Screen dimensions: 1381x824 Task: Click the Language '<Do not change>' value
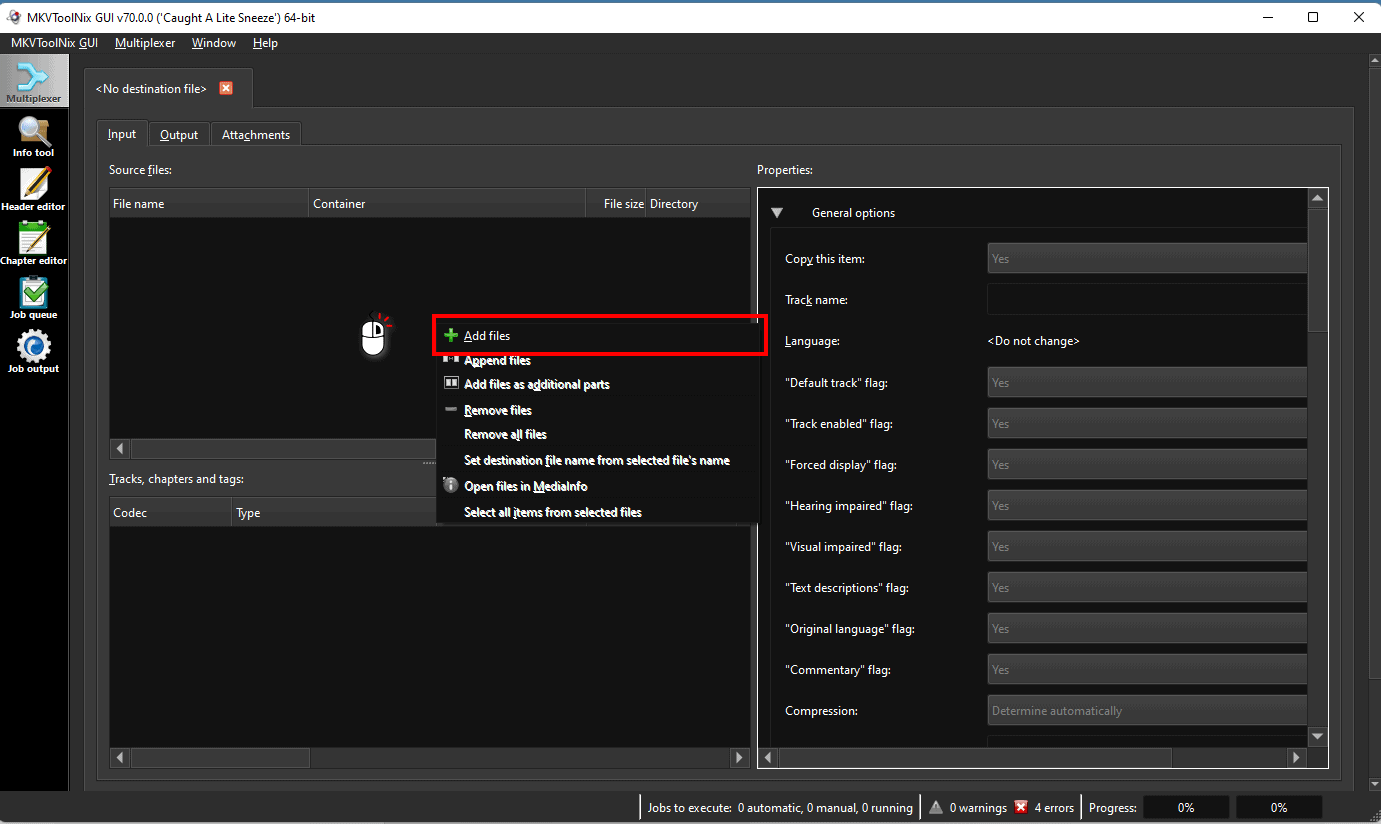click(1033, 341)
